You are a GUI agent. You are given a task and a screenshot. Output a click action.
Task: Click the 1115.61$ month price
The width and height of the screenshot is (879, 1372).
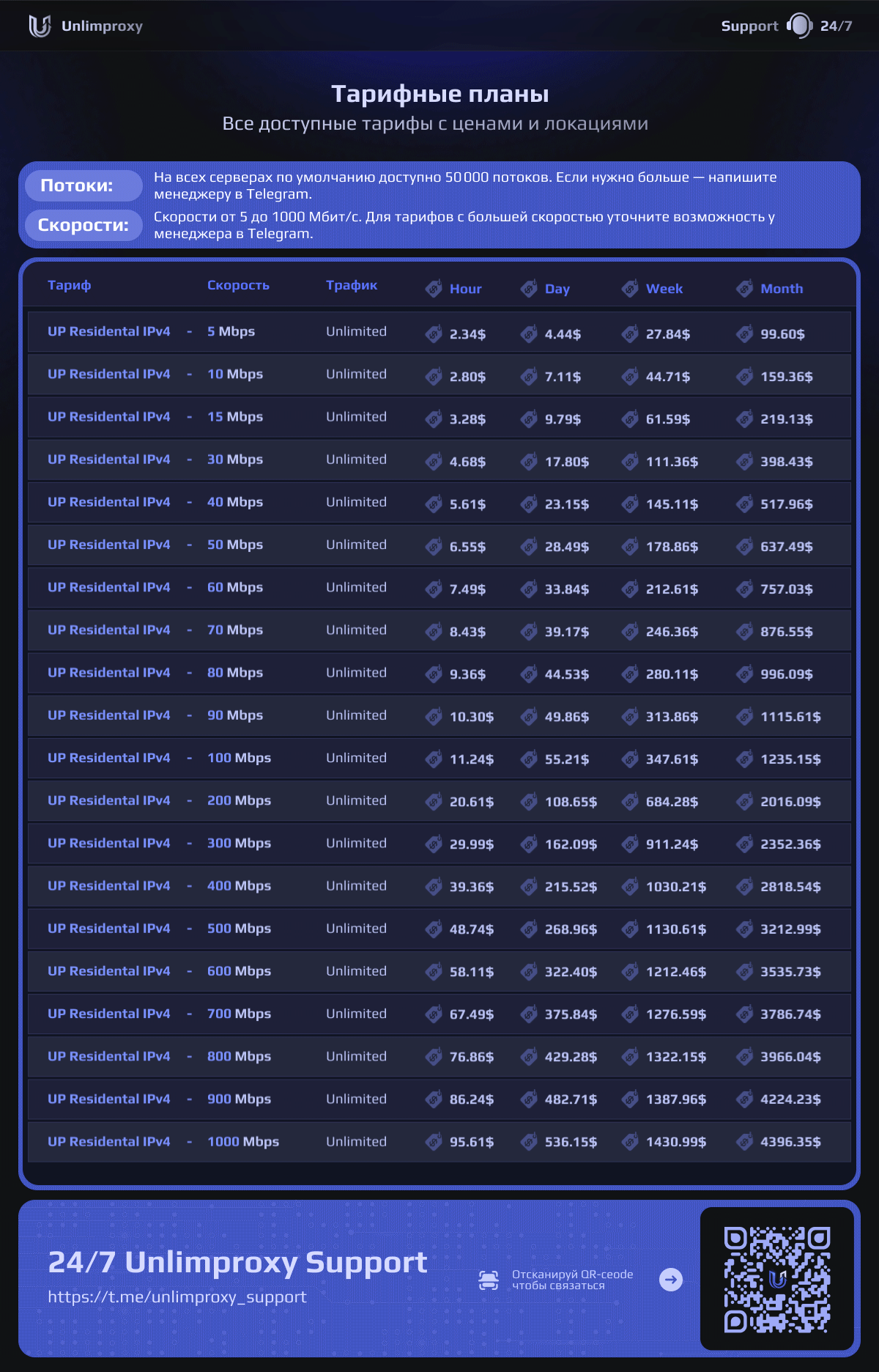(790, 717)
